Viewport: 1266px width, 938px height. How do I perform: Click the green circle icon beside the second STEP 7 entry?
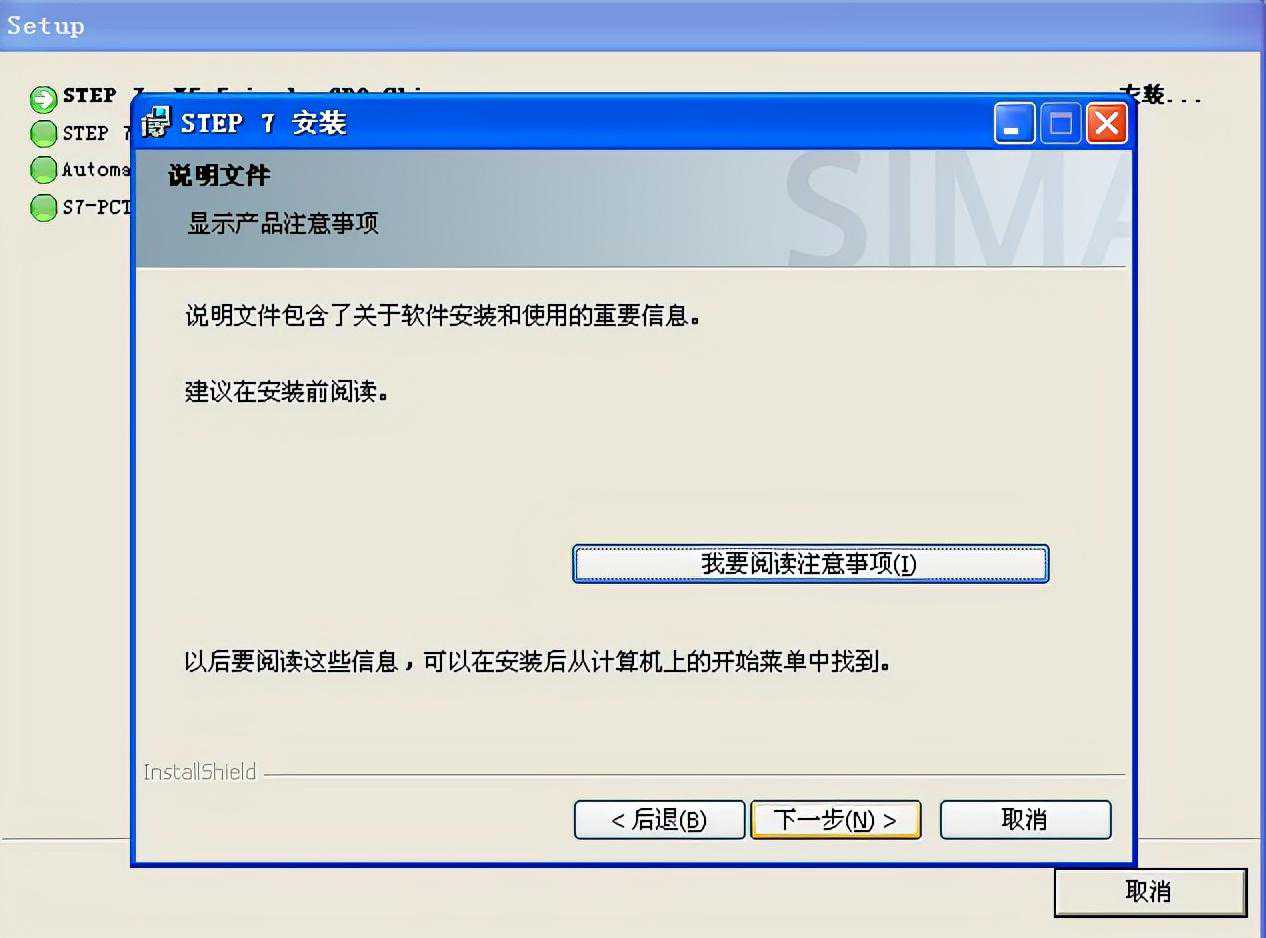[x=43, y=133]
